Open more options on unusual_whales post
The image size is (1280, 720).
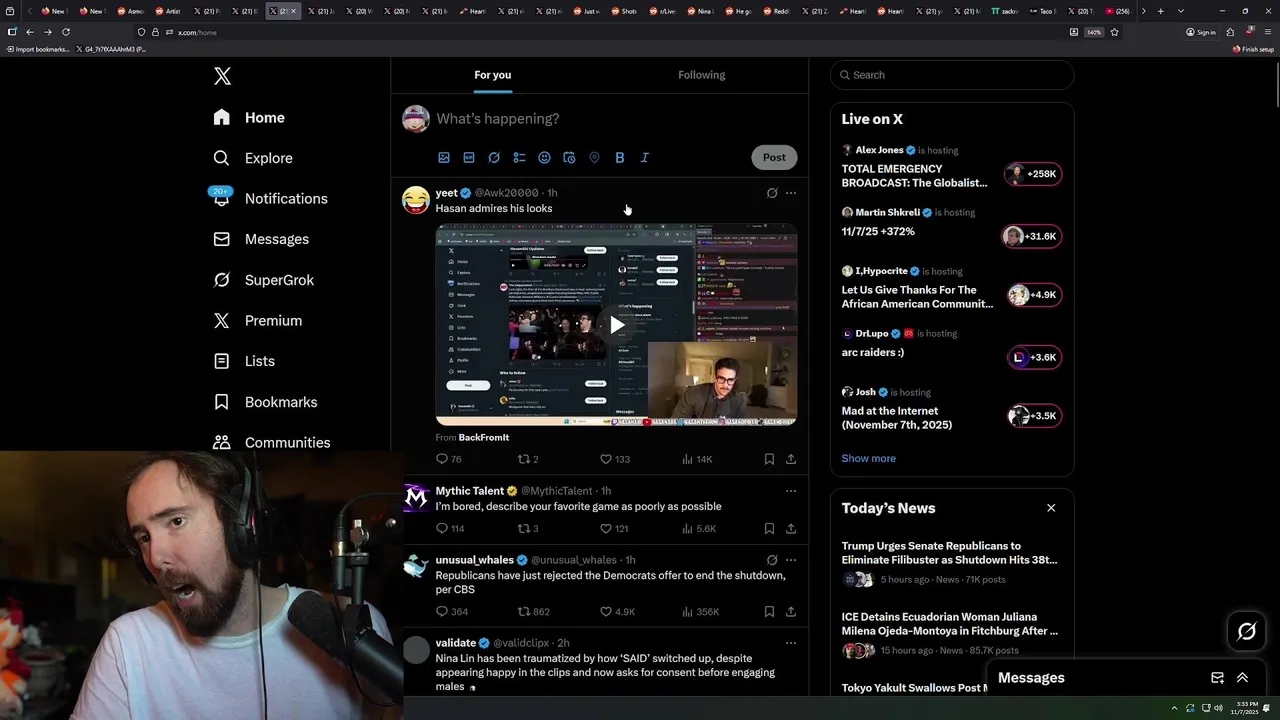791,560
